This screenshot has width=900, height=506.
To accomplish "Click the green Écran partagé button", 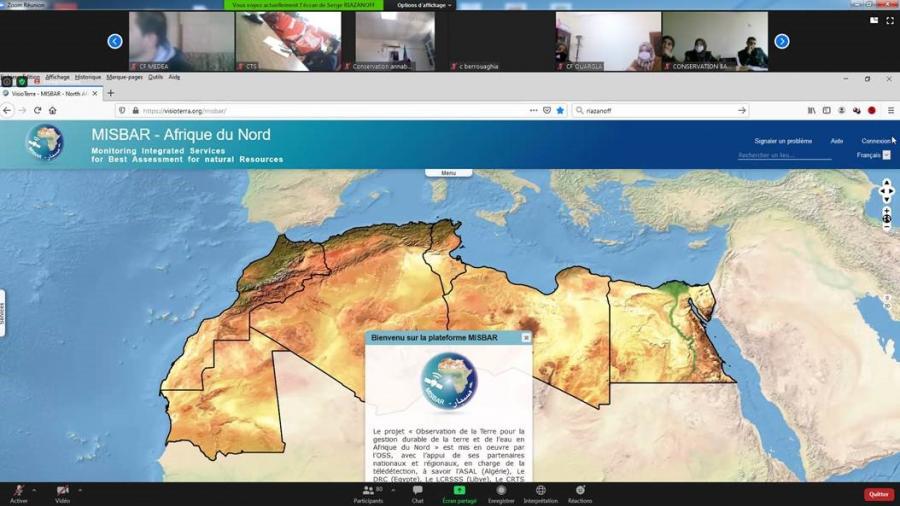I will [x=459, y=494].
